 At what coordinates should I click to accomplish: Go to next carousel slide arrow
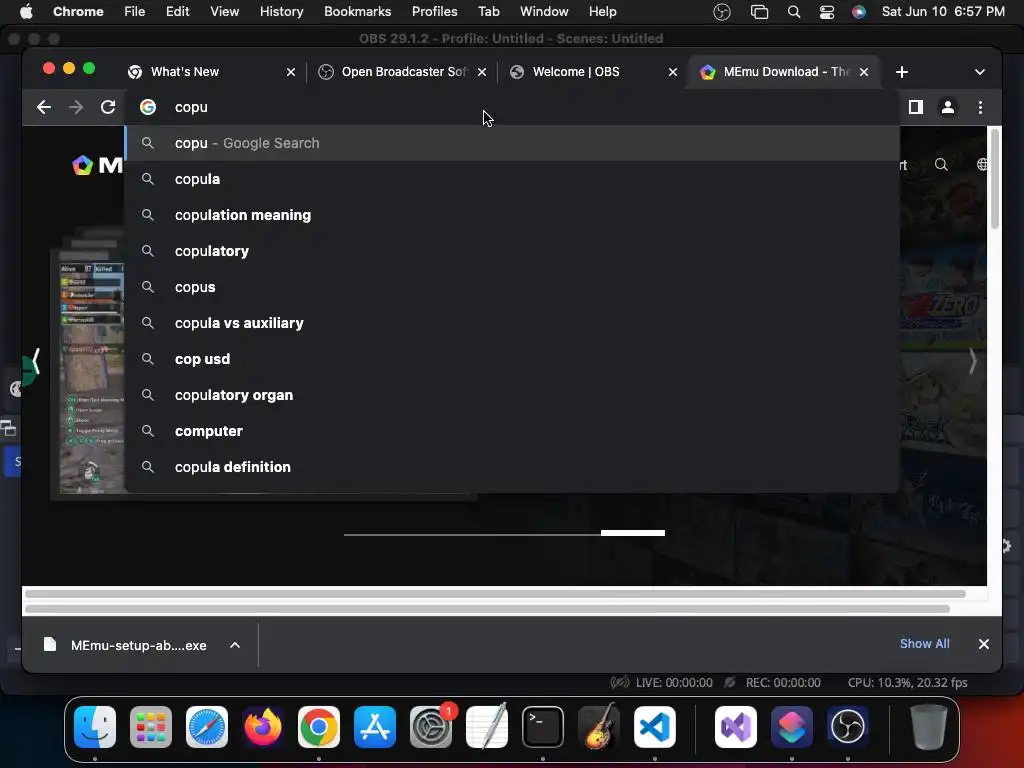point(972,361)
